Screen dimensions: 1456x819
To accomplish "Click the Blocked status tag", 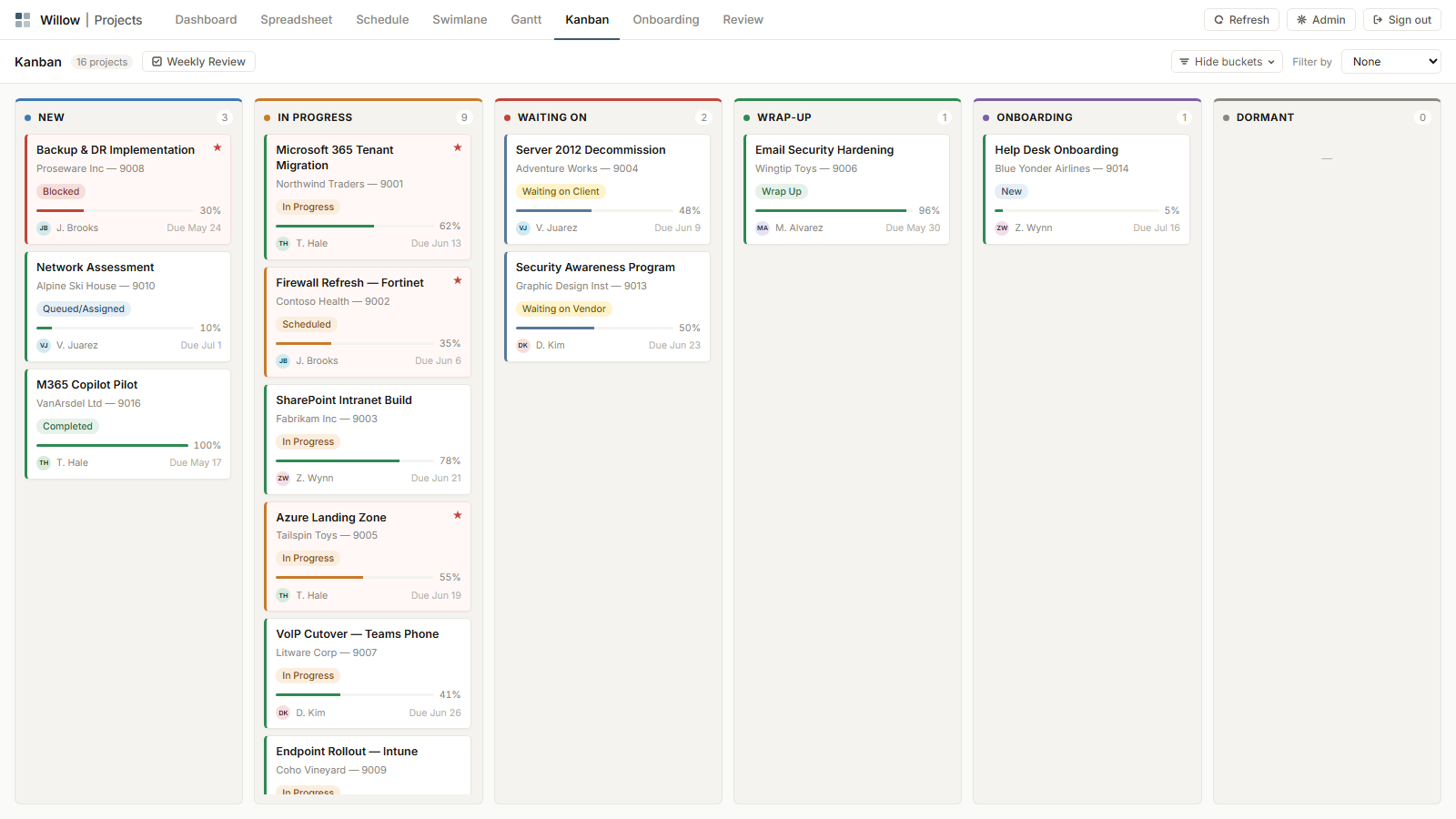I will tap(61, 192).
